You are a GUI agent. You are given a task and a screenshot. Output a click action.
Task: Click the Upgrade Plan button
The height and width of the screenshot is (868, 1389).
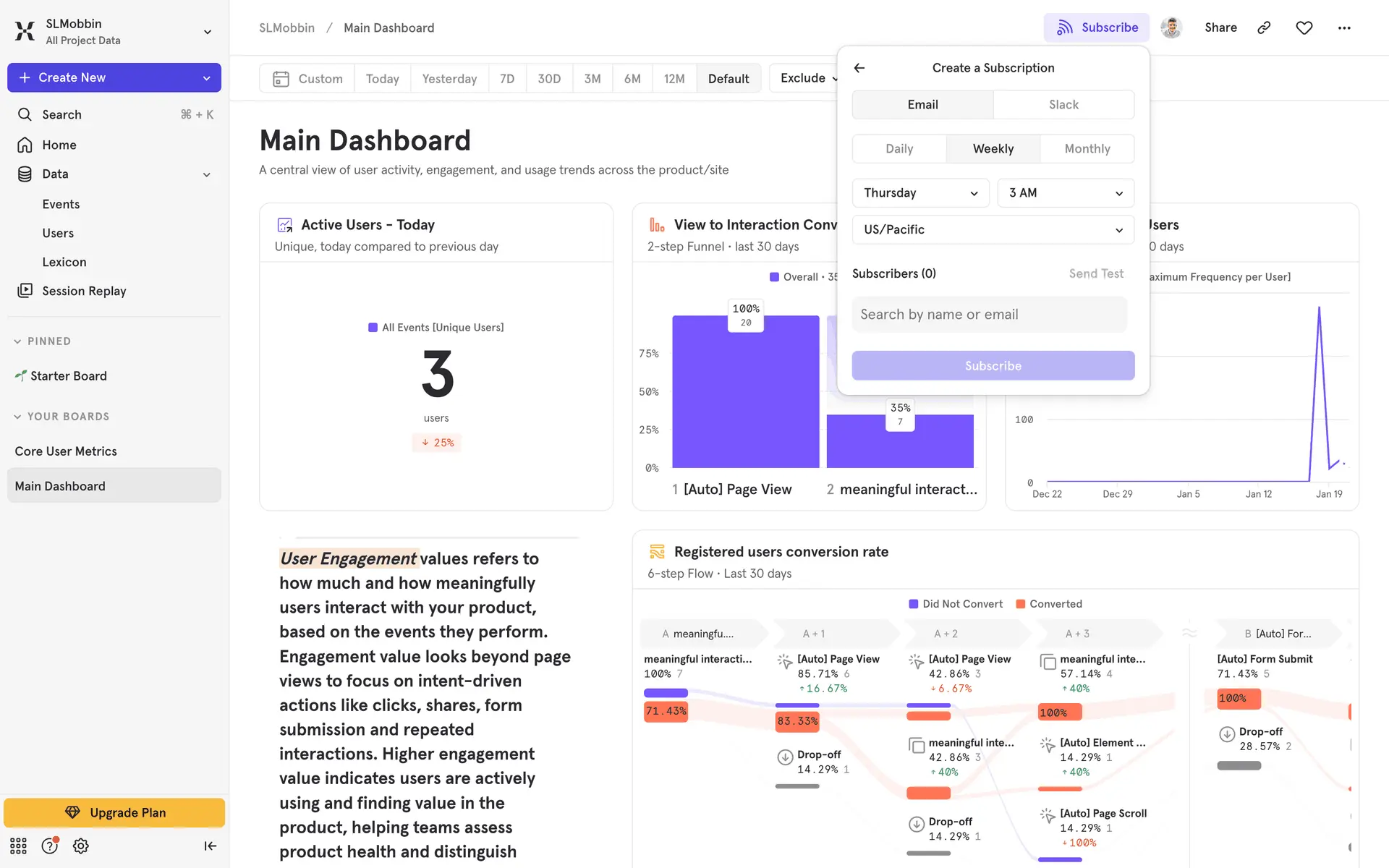pyautogui.click(x=114, y=812)
